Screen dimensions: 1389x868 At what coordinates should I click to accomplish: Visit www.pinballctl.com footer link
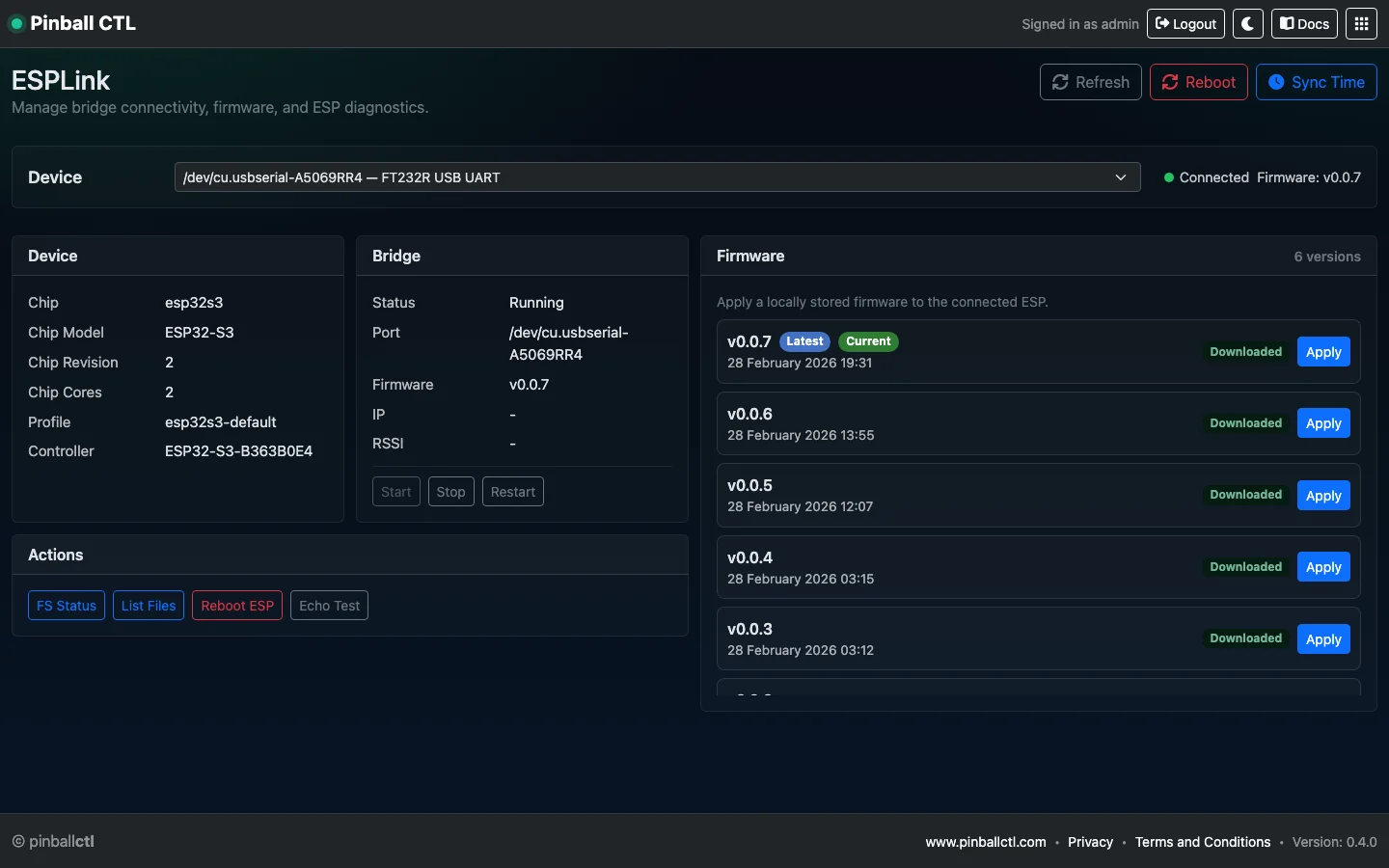985,842
